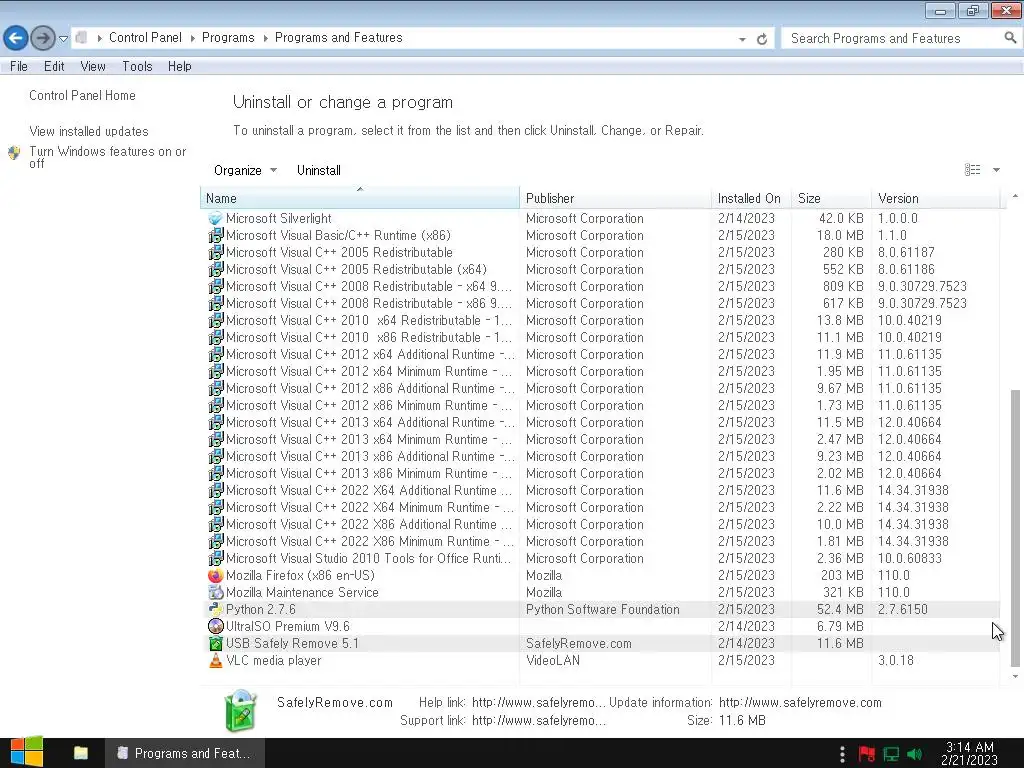Click the network tray icon
1024x768 pixels.
click(x=891, y=754)
